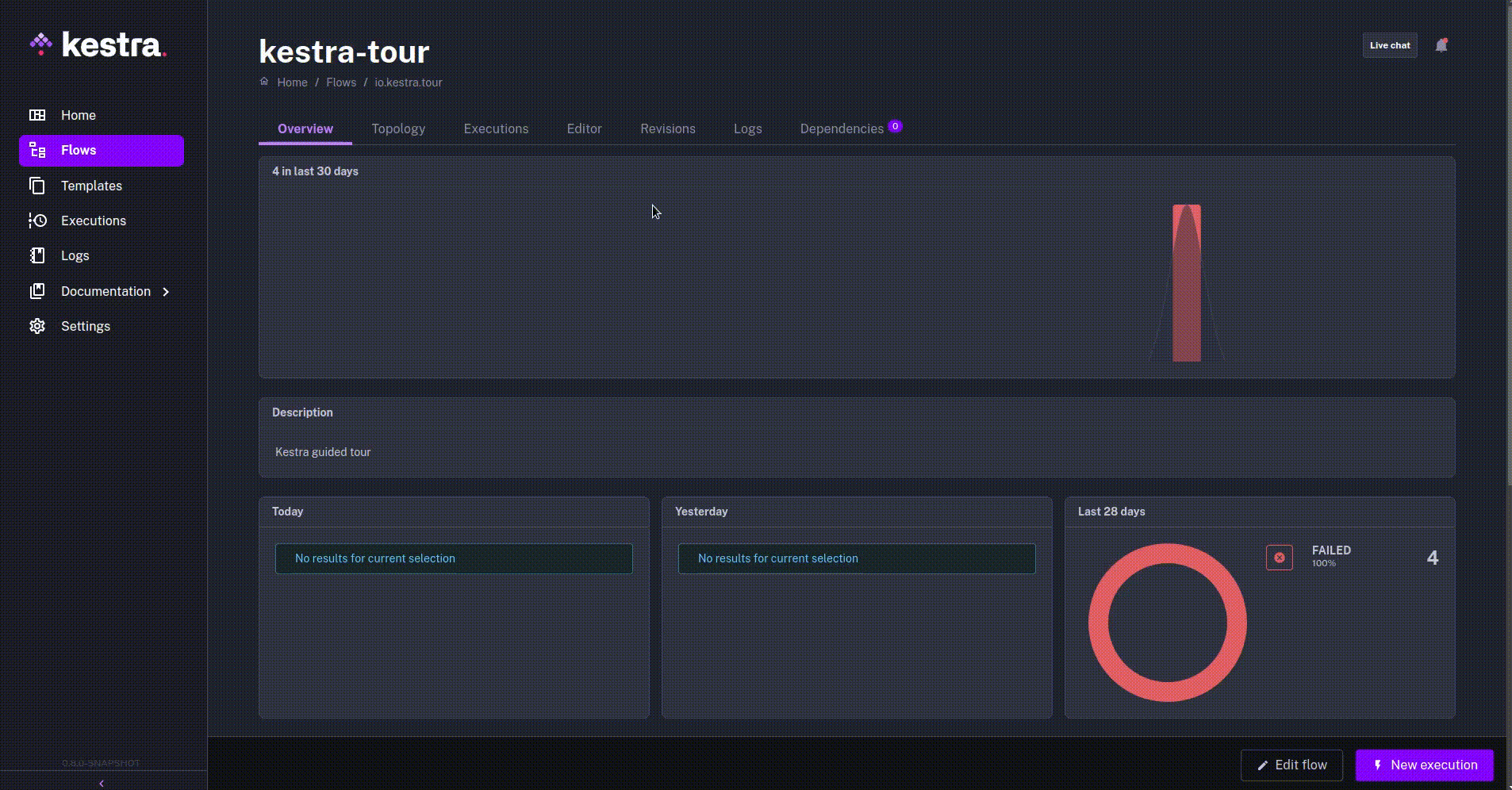Open Live chat

1389,45
